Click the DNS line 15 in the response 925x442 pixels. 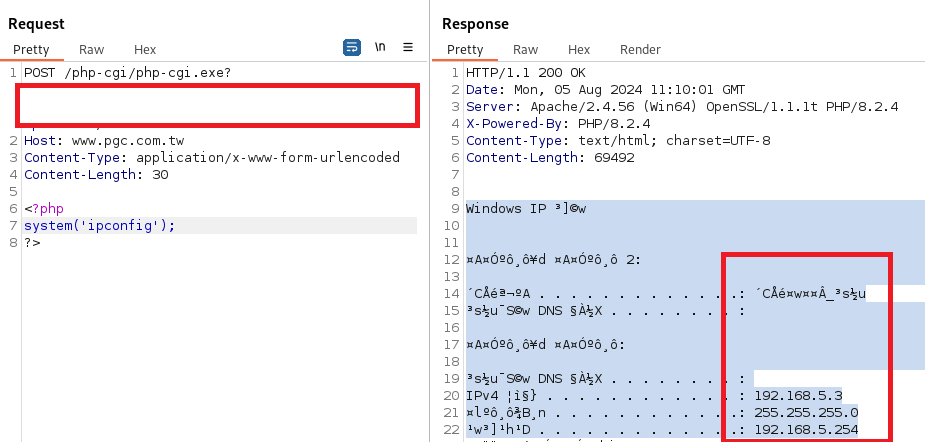coord(606,310)
